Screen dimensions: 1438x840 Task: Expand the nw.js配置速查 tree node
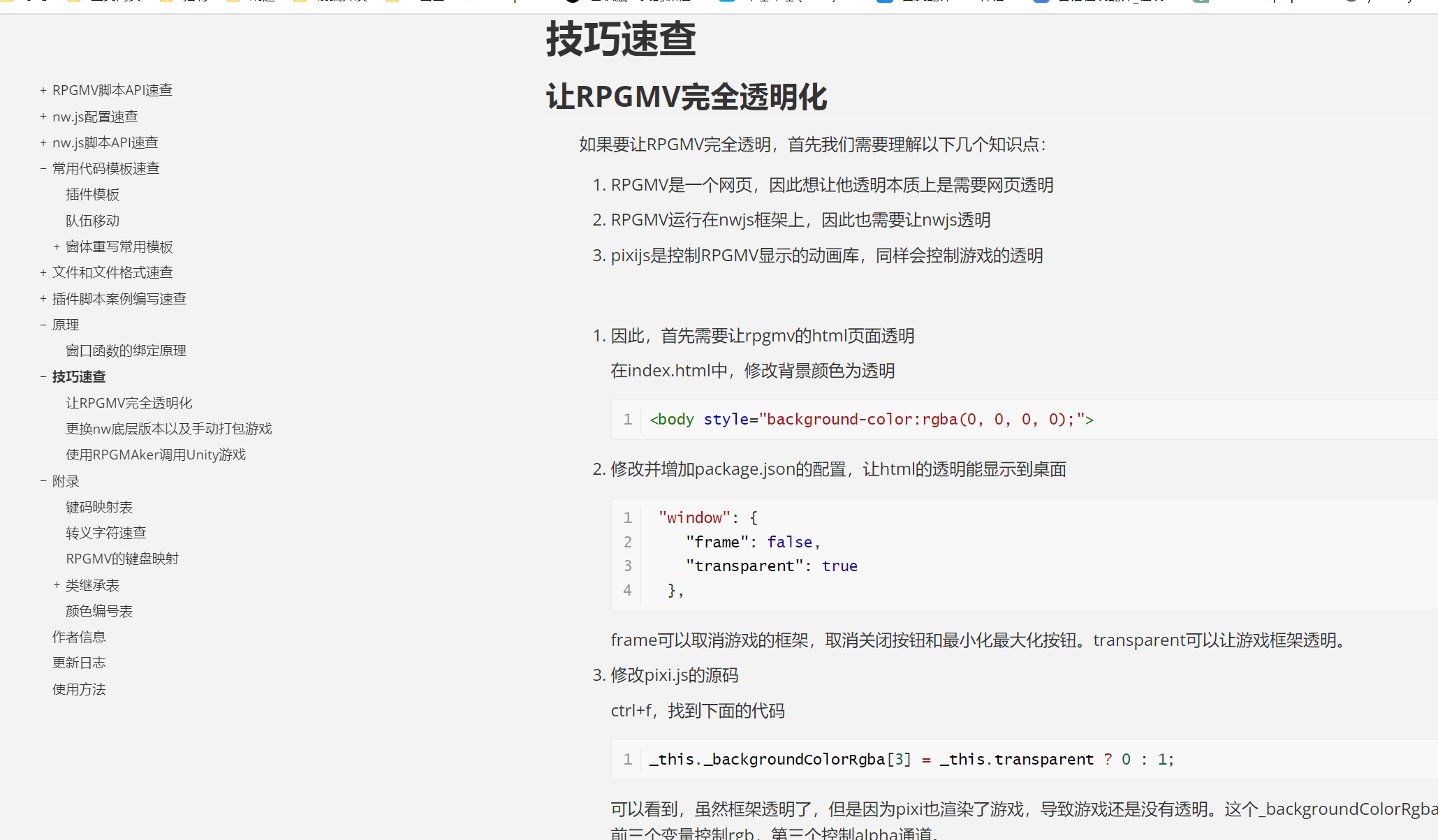(x=43, y=117)
